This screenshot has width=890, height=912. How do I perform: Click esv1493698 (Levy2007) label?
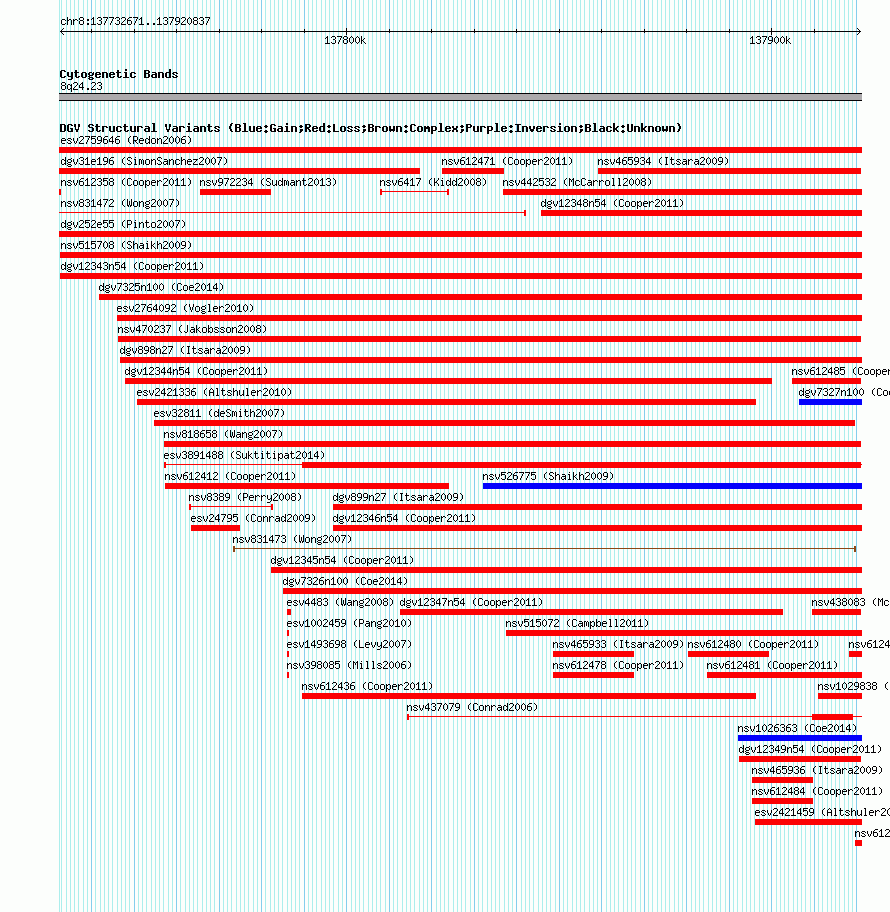pyautogui.click(x=349, y=643)
